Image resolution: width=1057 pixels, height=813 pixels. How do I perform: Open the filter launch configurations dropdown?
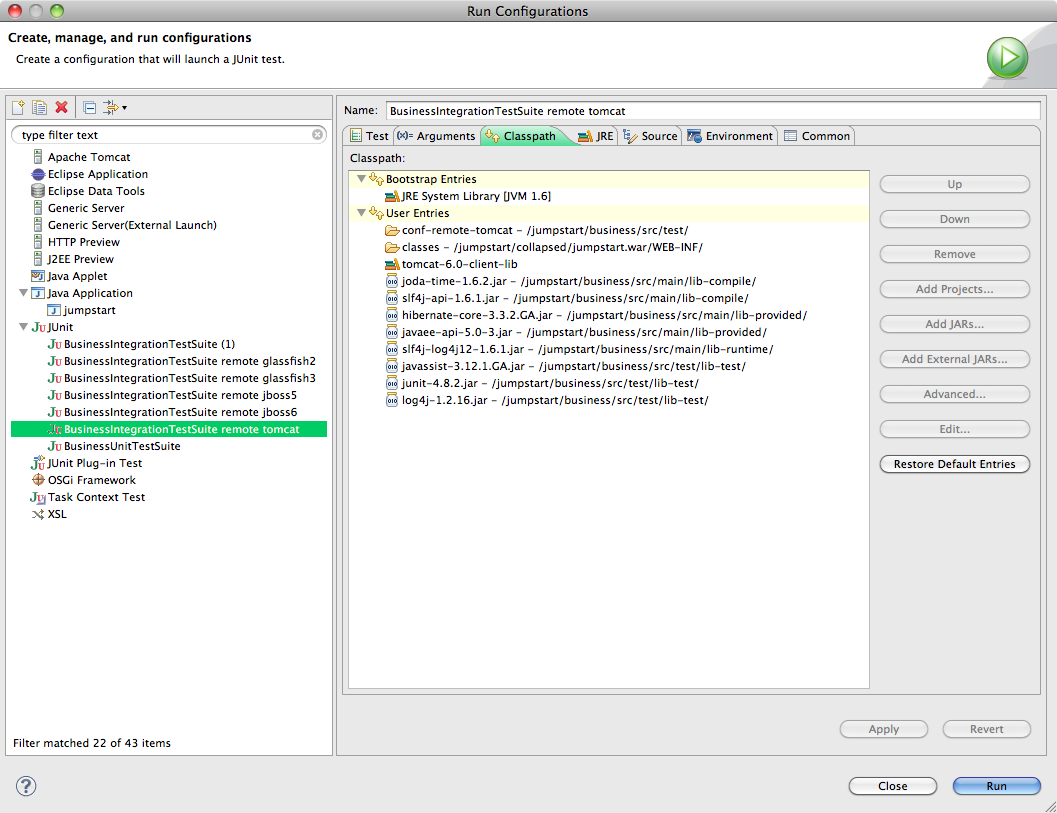[115, 107]
